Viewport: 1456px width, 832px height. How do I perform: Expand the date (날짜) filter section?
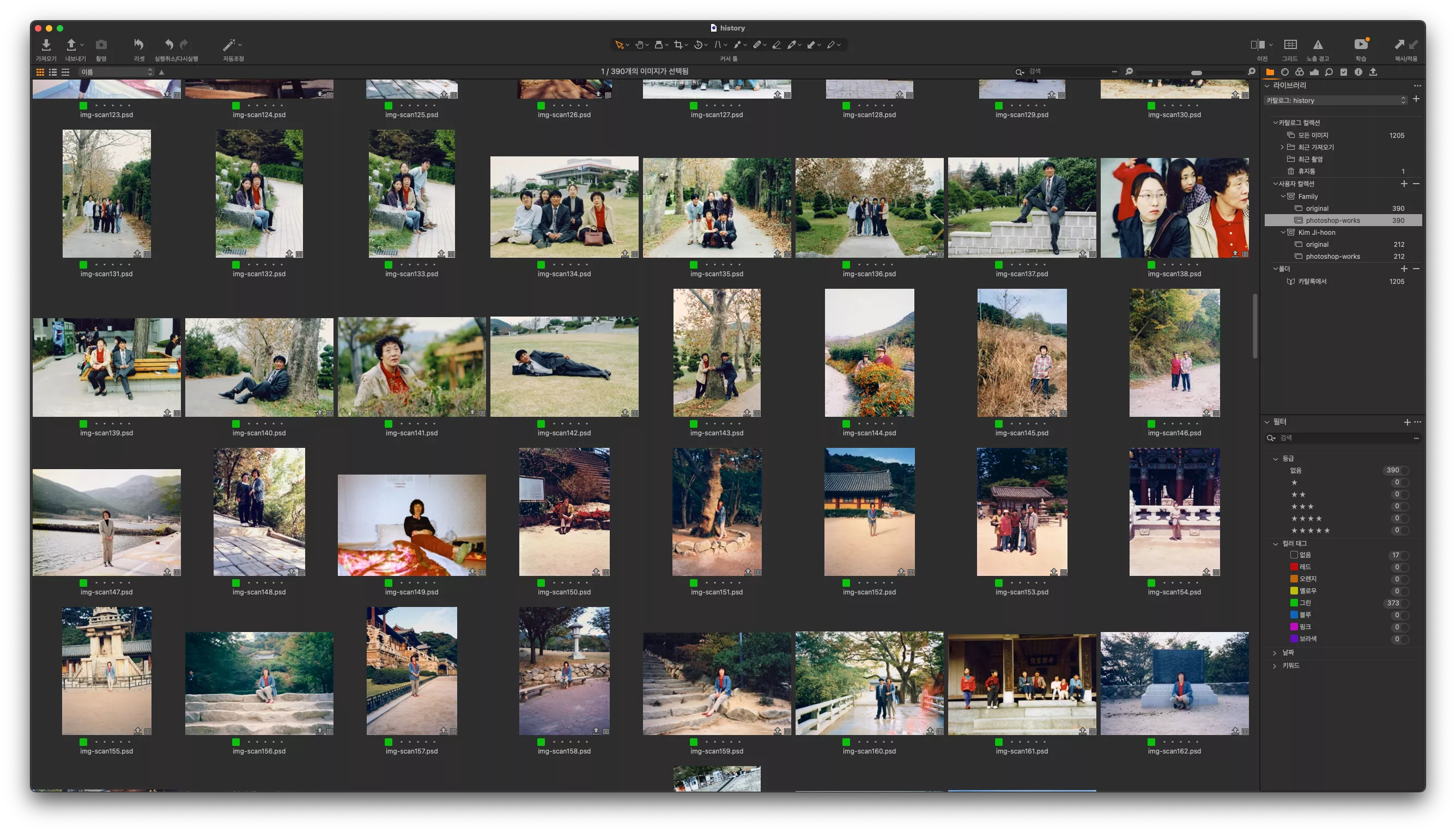1275,653
